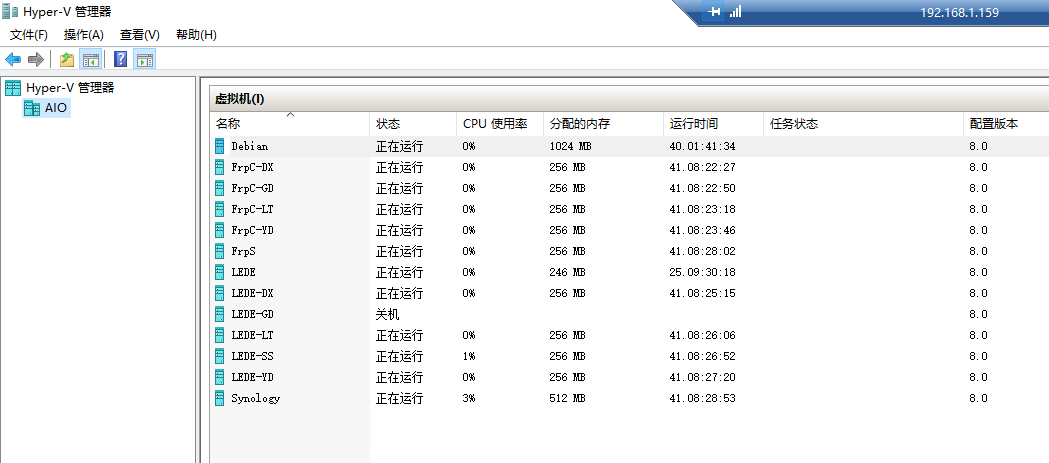The height and width of the screenshot is (463, 1049).
Task: Select the FrpC-YD virtual machine name
Action: pyautogui.click(x=252, y=230)
